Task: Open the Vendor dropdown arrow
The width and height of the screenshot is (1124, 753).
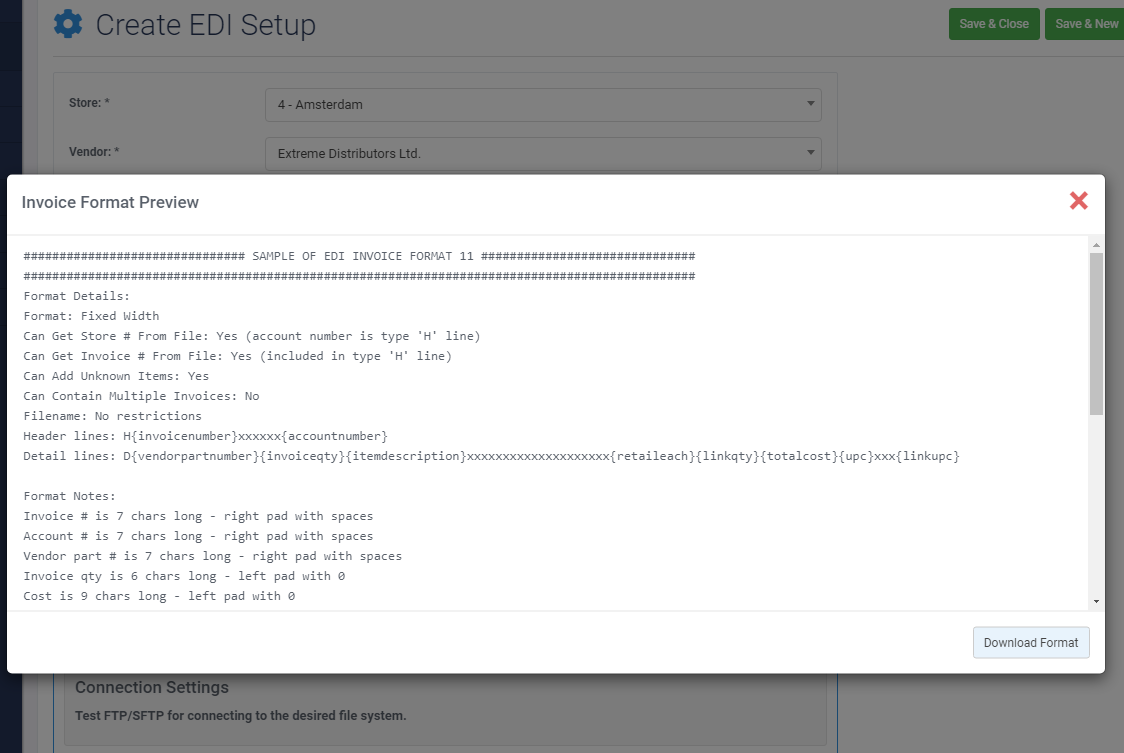Action: click(812, 153)
